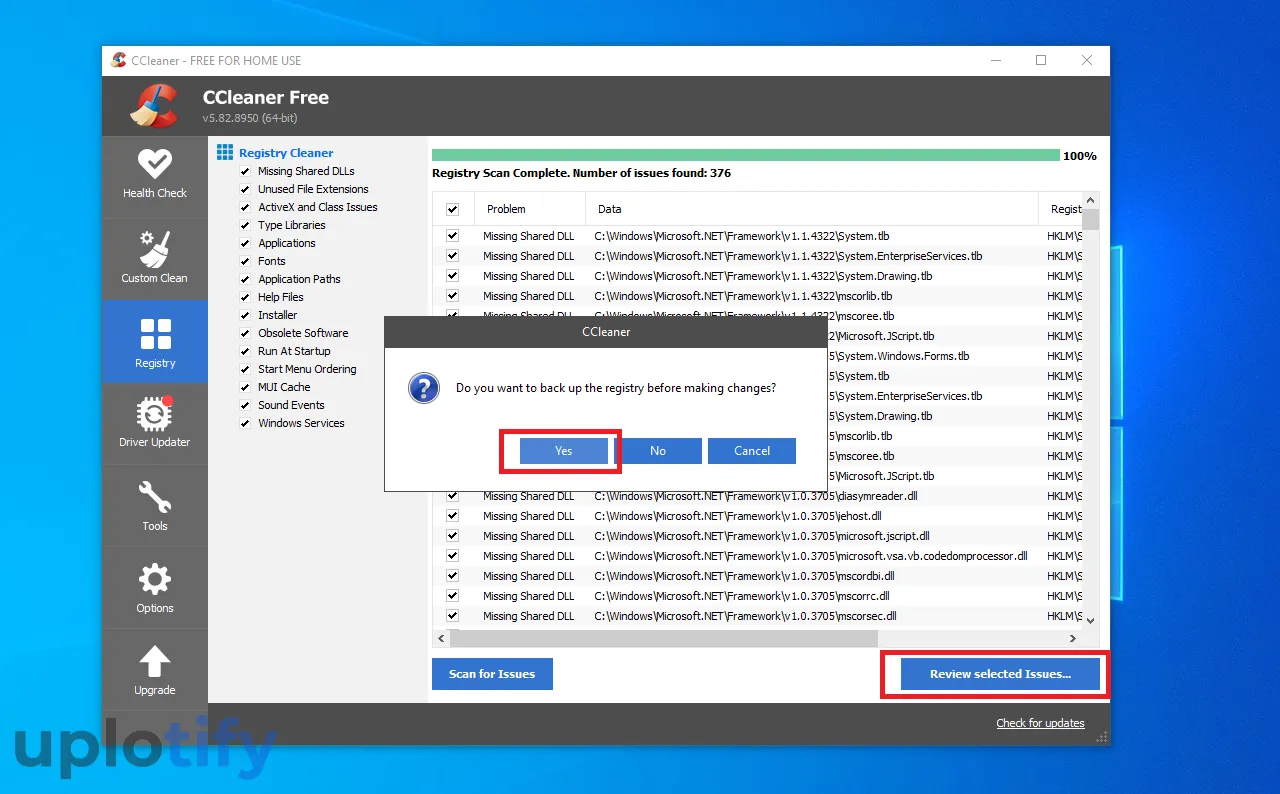This screenshot has width=1280, height=794.
Task: Click Review selected Issues button
Action: pyautogui.click(x=1000, y=674)
